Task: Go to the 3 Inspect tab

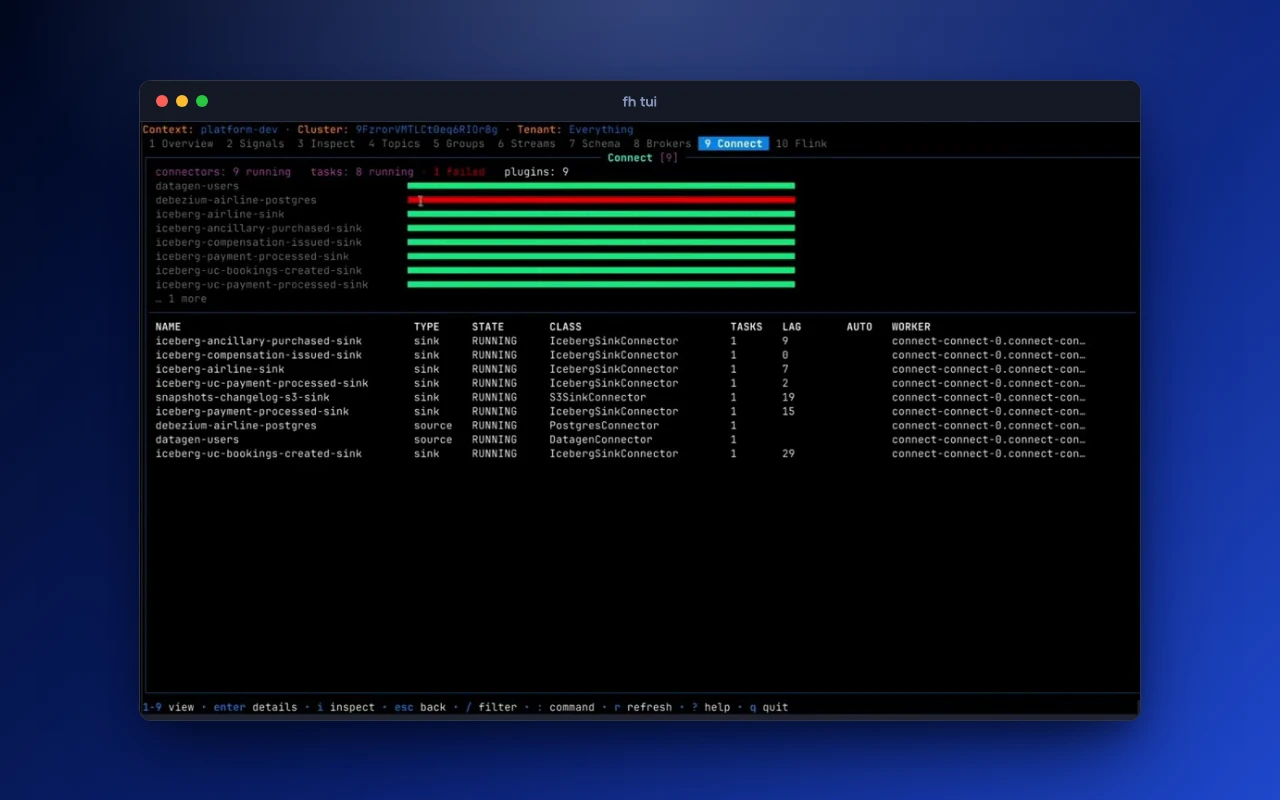Action: [326, 144]
